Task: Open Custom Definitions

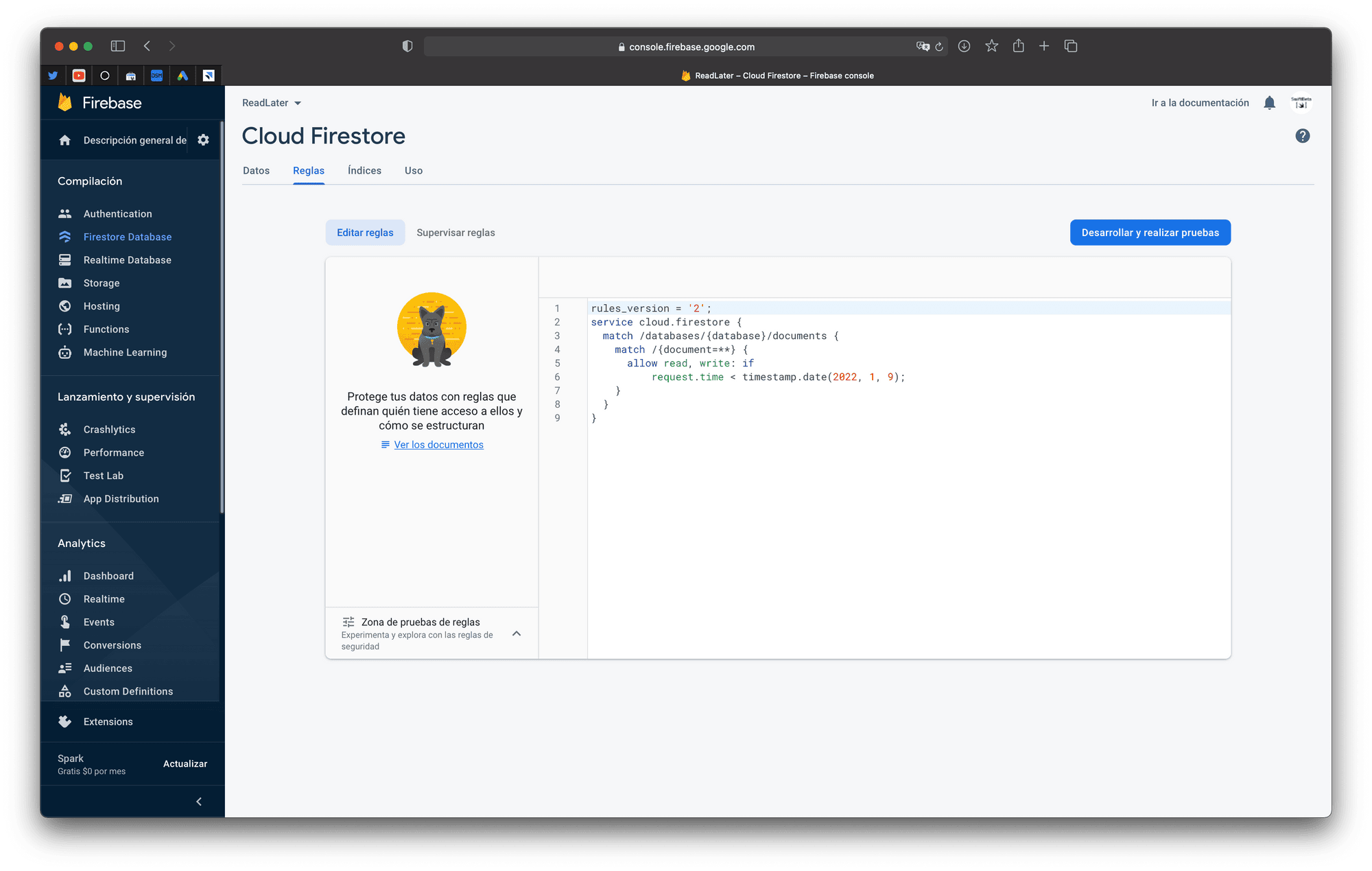Action: 128,691
